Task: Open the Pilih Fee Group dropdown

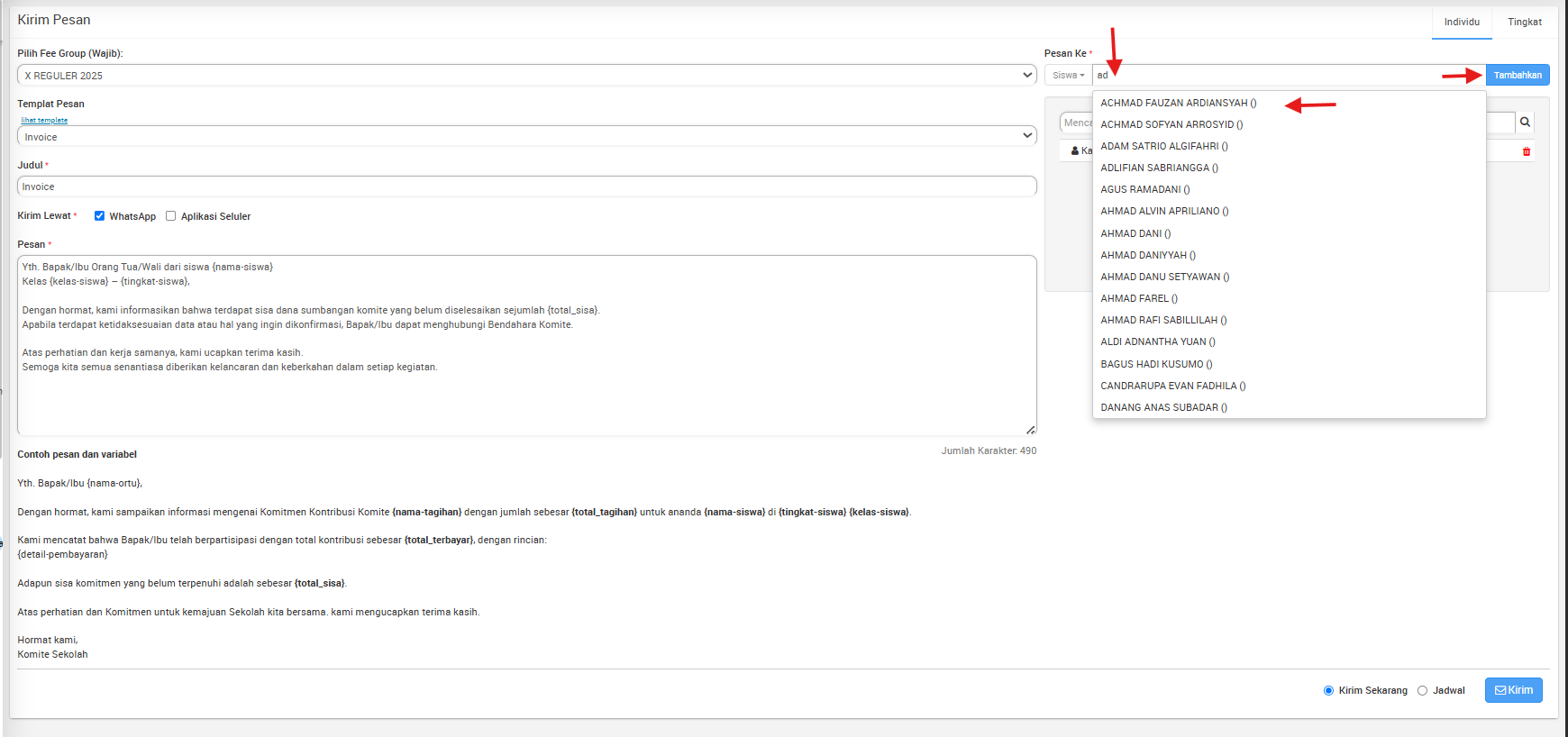Action: tap(526, 76)
